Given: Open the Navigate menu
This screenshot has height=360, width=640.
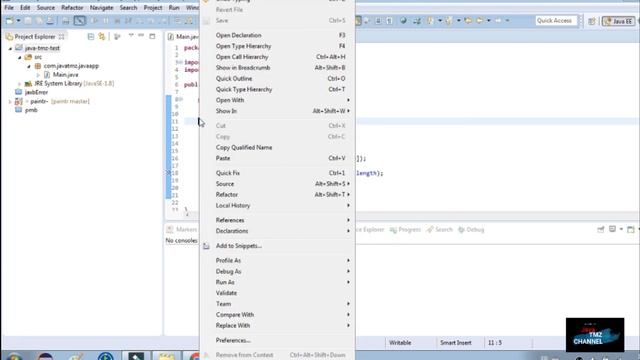Looking at the screenshot, I should [102, 8].
